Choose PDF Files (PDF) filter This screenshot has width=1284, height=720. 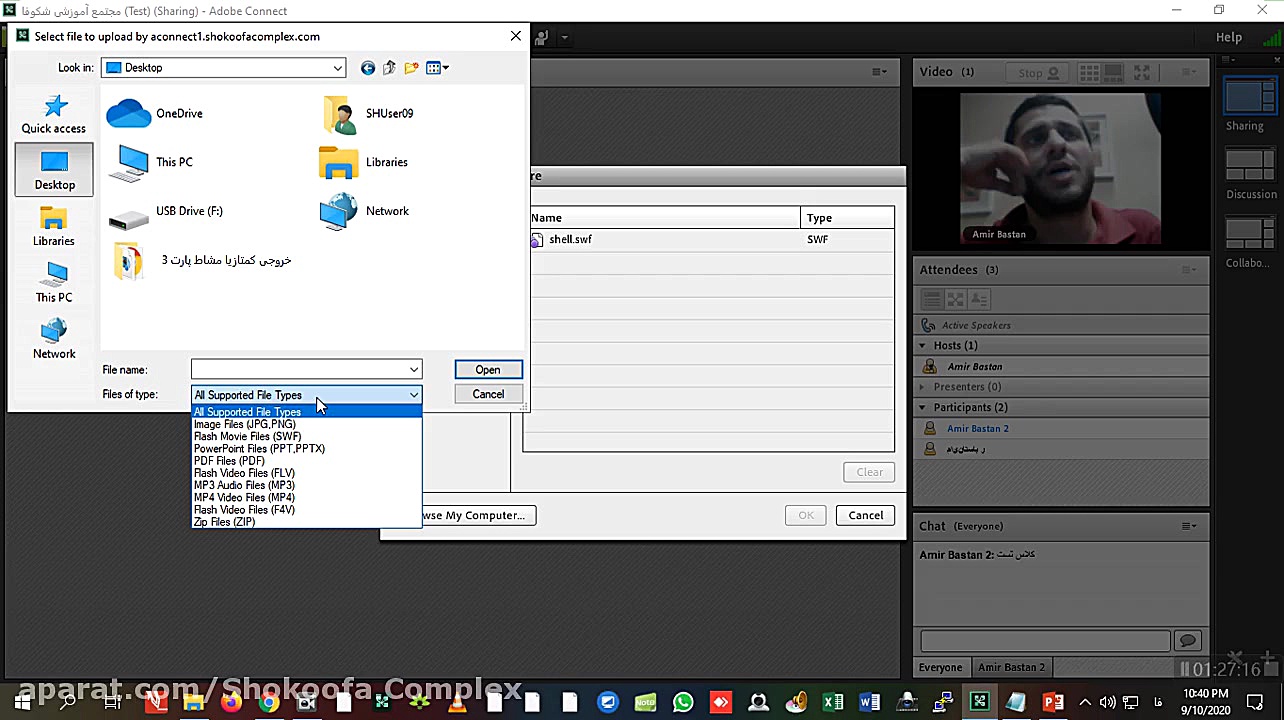tap(306, 461)
